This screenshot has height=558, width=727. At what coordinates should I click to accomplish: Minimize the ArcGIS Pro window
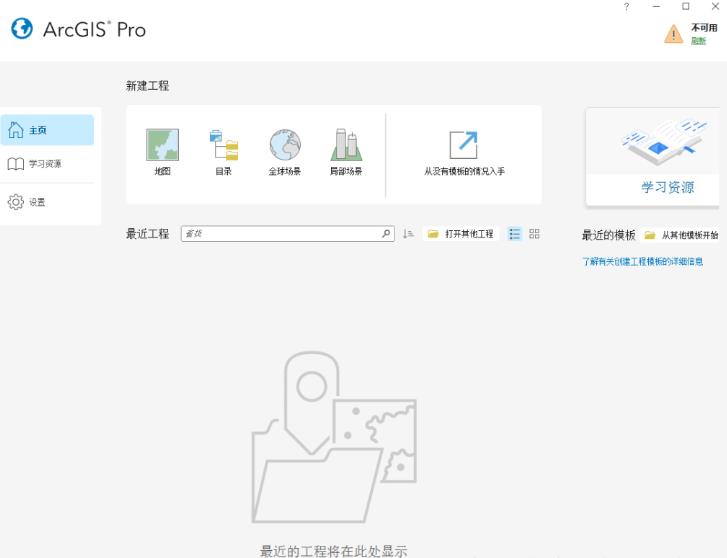656,6
